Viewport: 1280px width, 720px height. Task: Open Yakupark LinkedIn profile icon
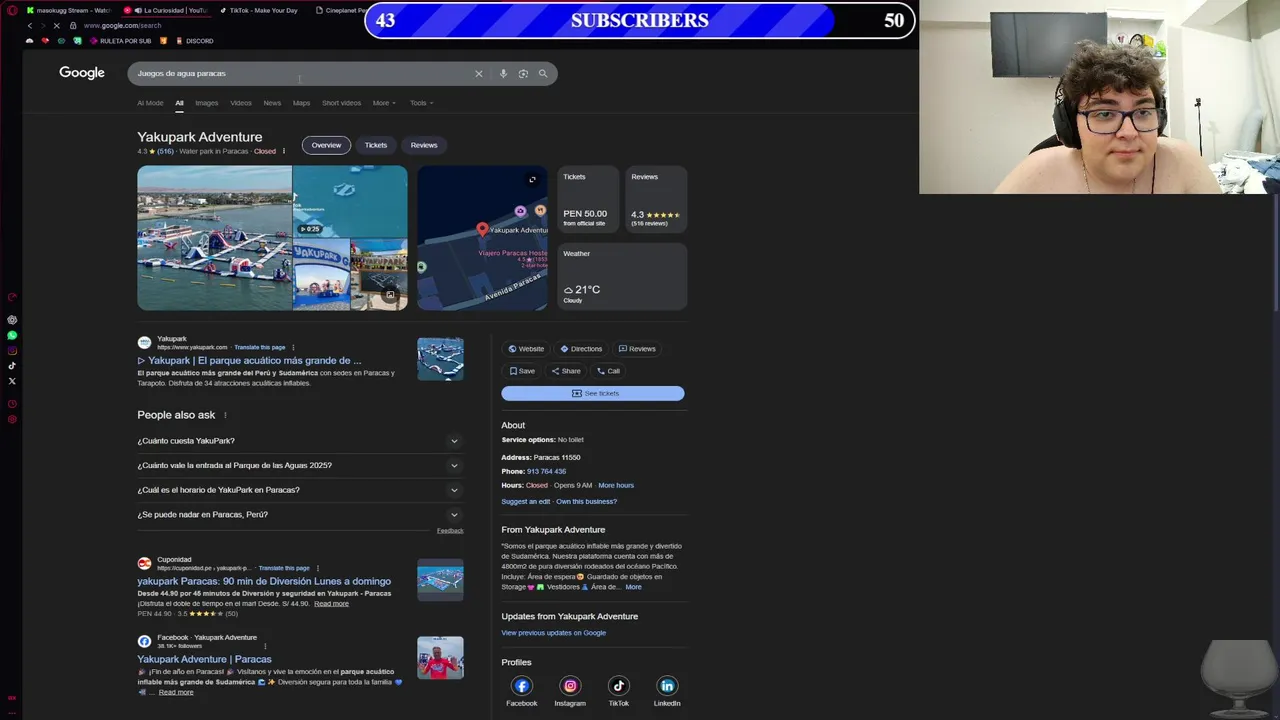coord(667,685)
